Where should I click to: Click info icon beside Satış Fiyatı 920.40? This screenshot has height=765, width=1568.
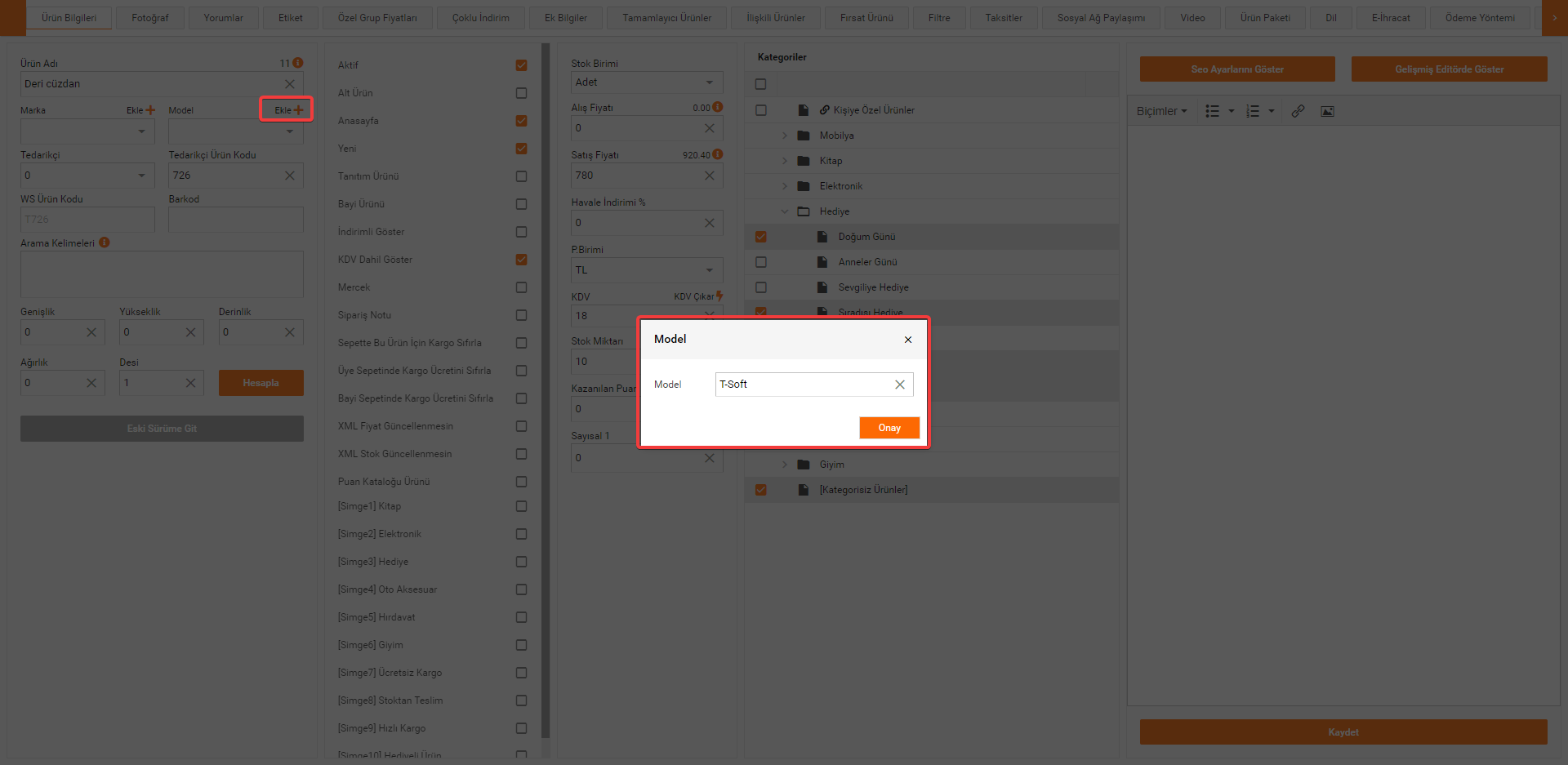pos(718,154)
